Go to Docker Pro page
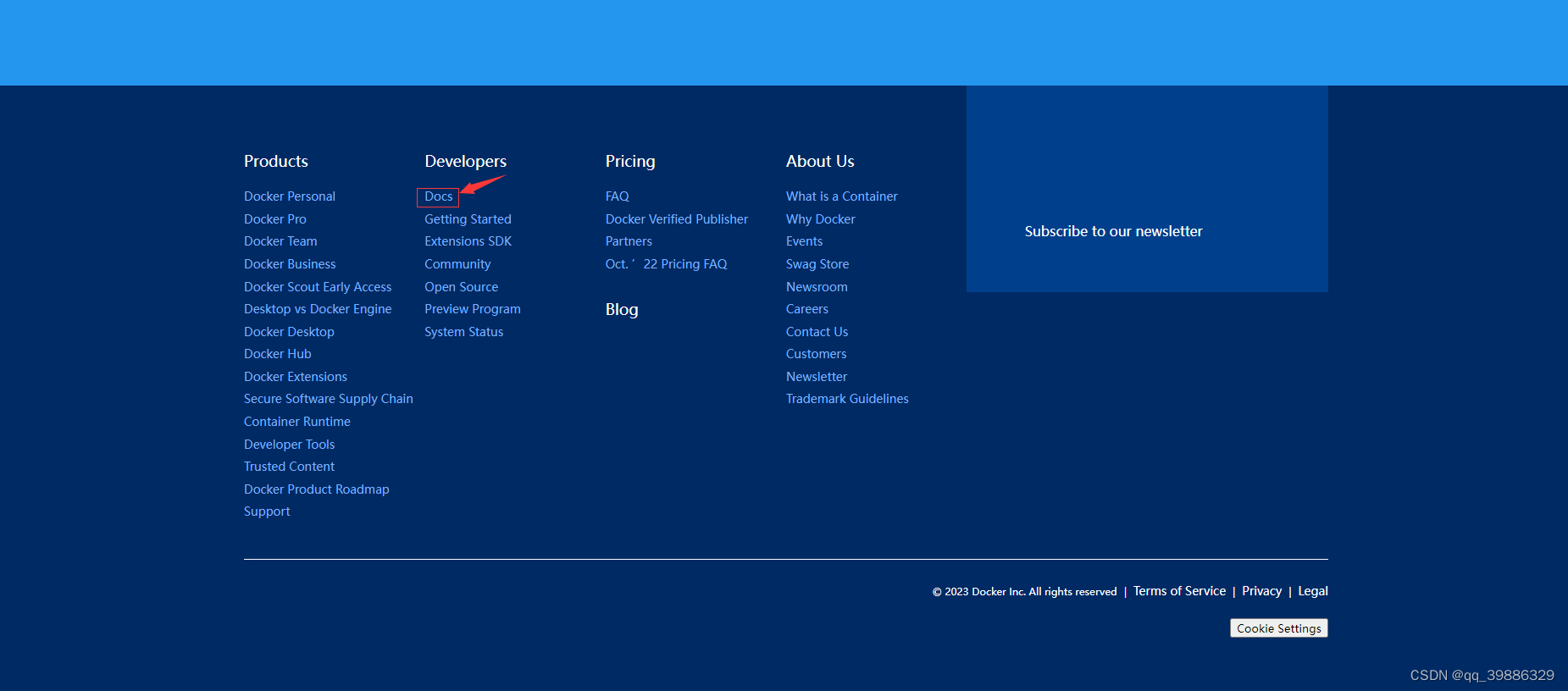This screenshot has height=691, width=1568. click(275, 219)
